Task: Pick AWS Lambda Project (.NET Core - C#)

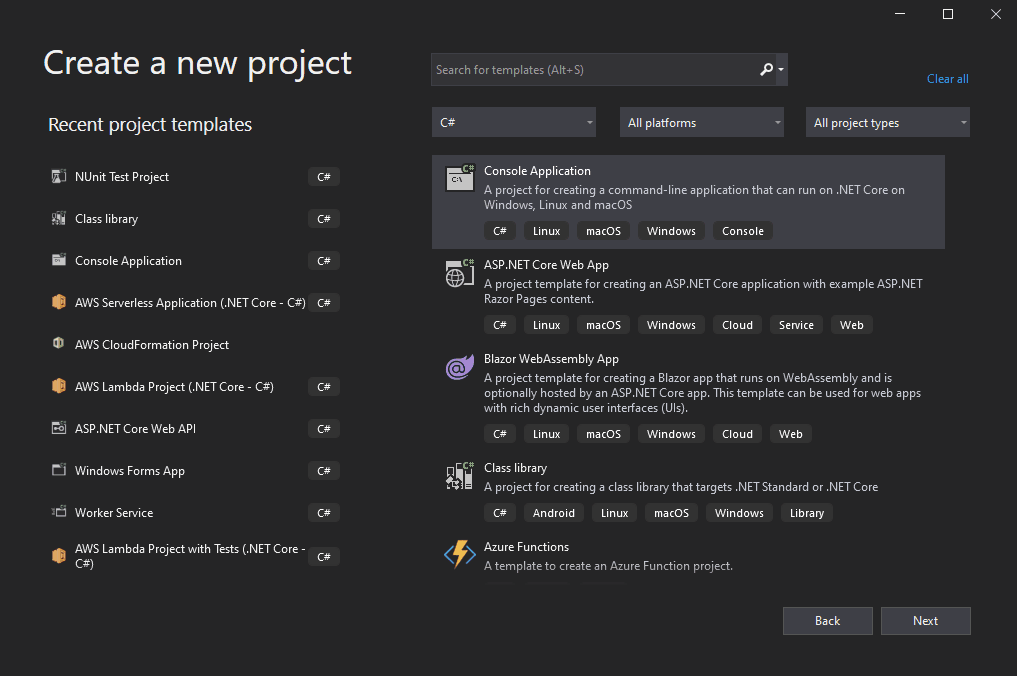Action: [x=174, y=387]
